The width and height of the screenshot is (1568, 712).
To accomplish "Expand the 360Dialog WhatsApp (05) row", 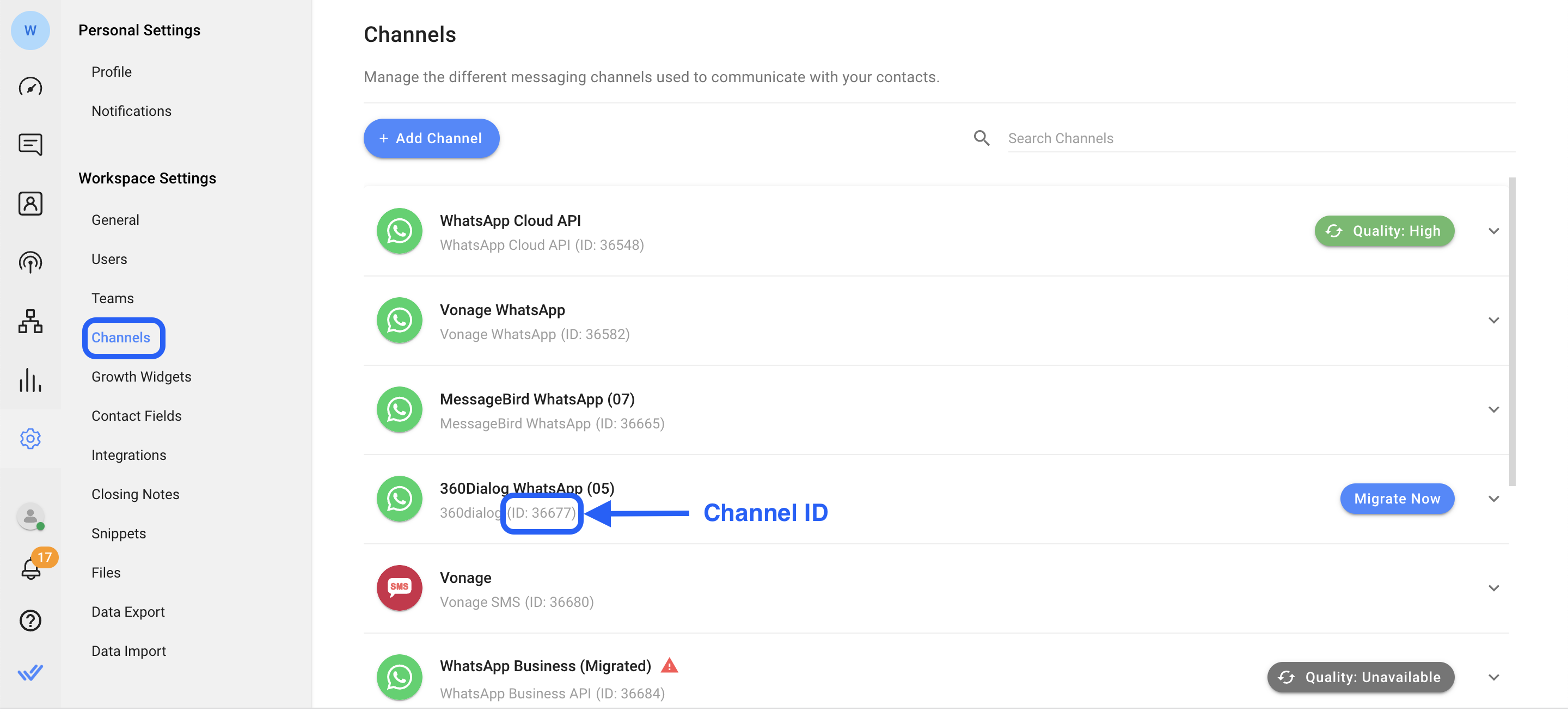I will (1494, 500).
